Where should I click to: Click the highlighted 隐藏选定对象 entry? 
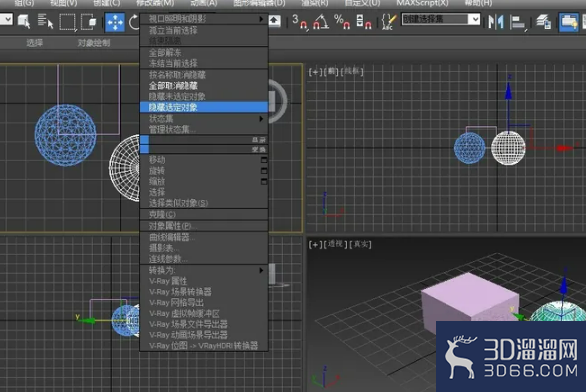click(x=204, y=107)
